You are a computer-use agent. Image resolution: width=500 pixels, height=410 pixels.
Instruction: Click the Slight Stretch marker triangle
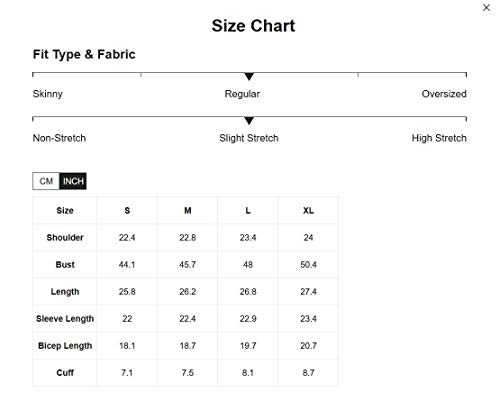tap(249, 120)
